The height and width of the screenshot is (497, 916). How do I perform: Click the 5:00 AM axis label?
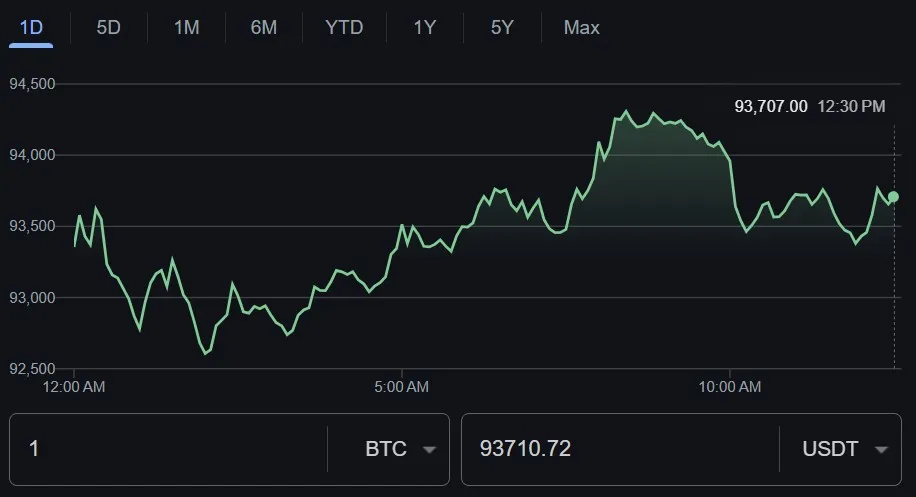click(401, 386)
